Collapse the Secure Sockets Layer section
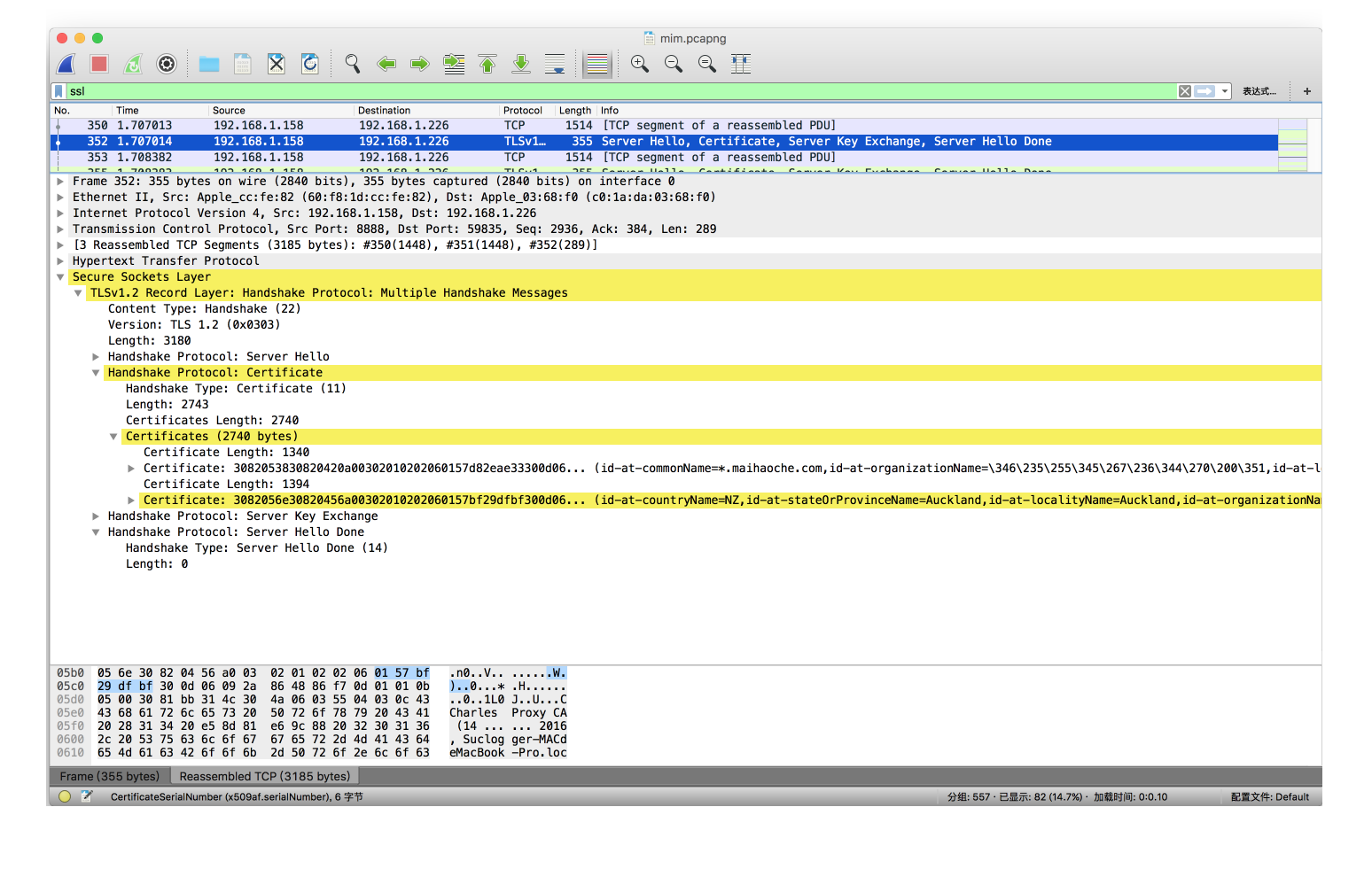Screen dimensions: 1372x877 point(60,277)
